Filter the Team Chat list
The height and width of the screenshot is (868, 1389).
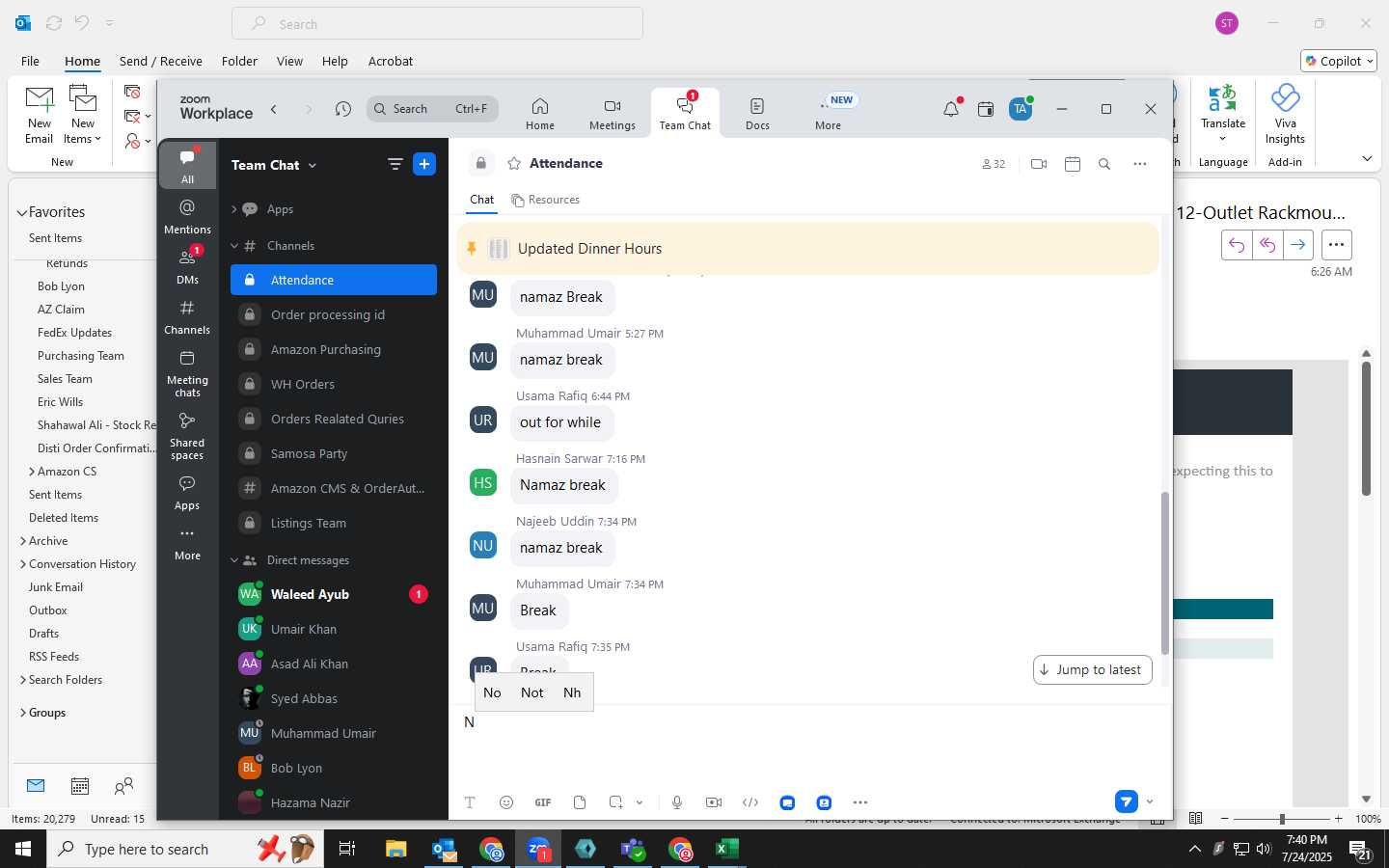(395, 164)
